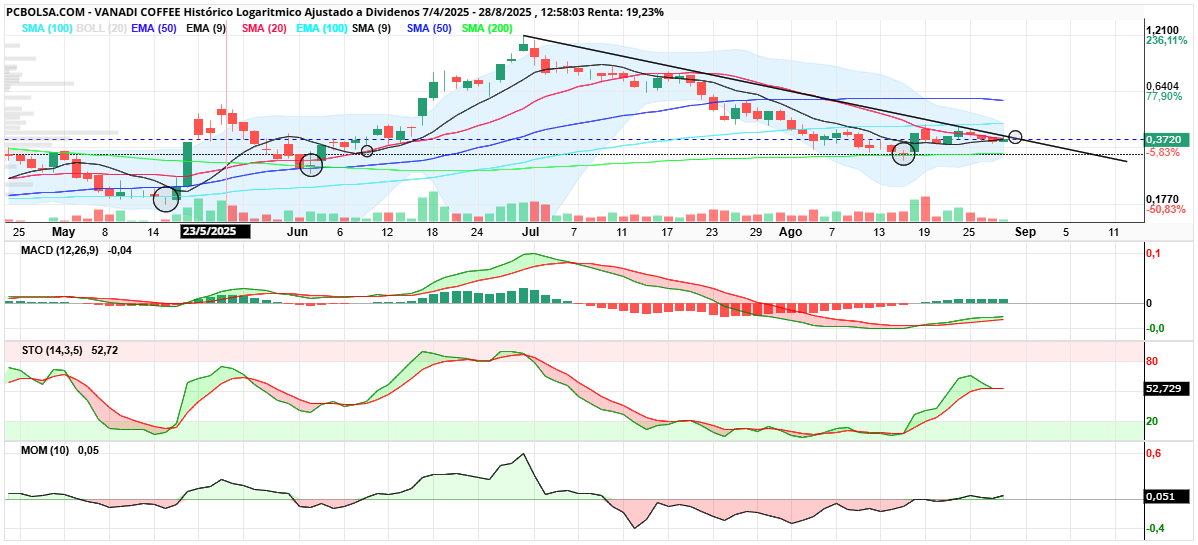Screen dimensions: 1198x545
Task: Click the -50,83% percentage label
Action: [x=1166, y=209]
